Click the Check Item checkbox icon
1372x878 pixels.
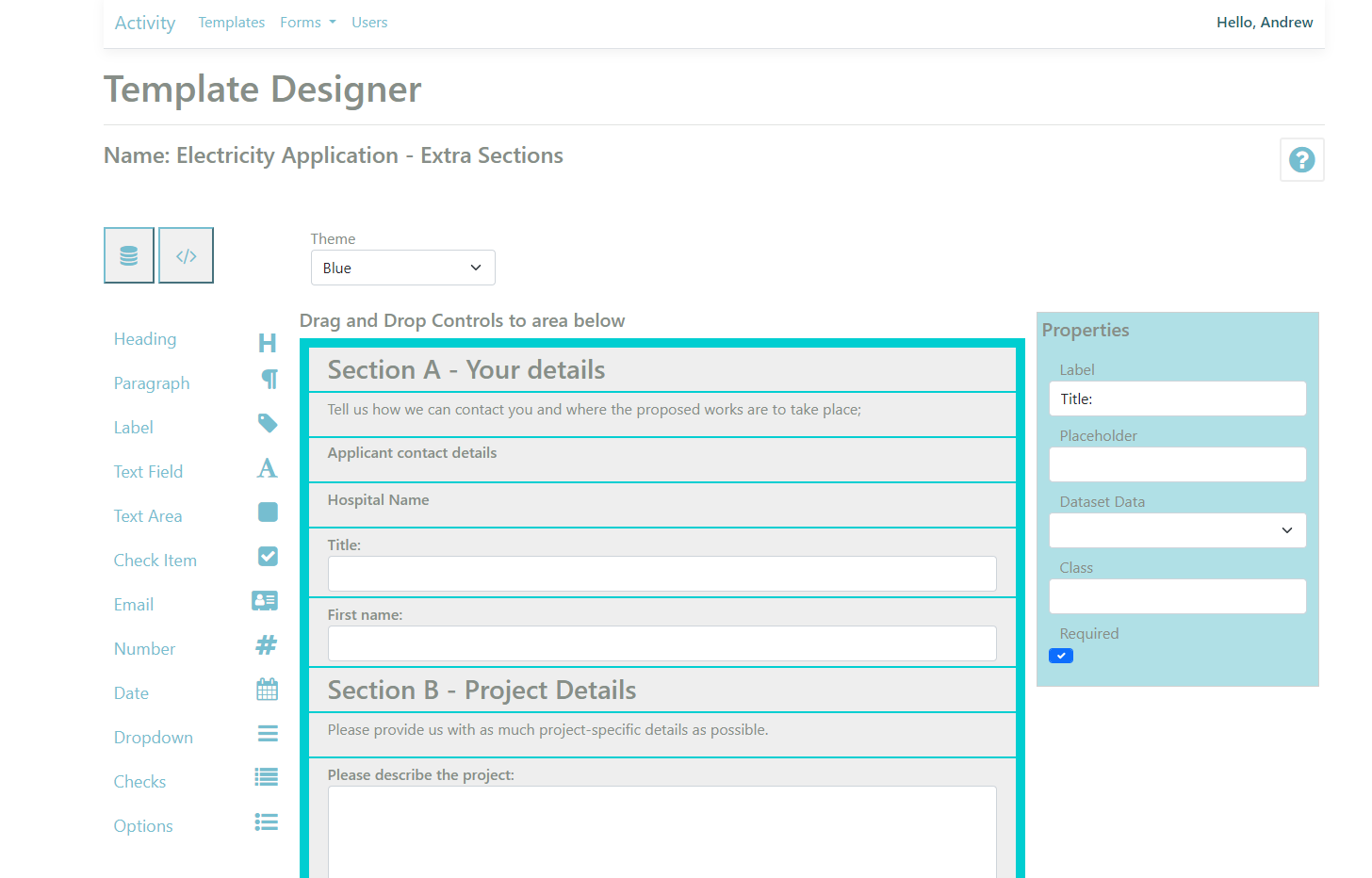point(268,557)
